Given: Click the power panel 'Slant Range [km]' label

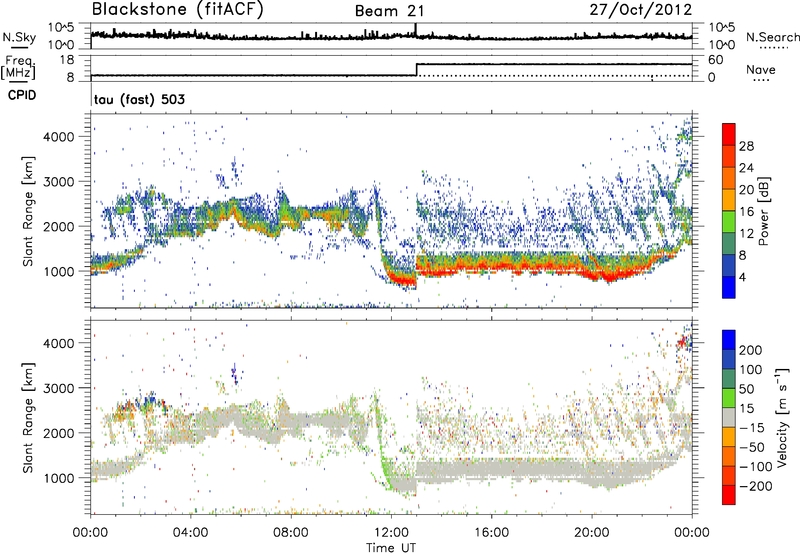Looking at the screenshot, I should point(29,211).
